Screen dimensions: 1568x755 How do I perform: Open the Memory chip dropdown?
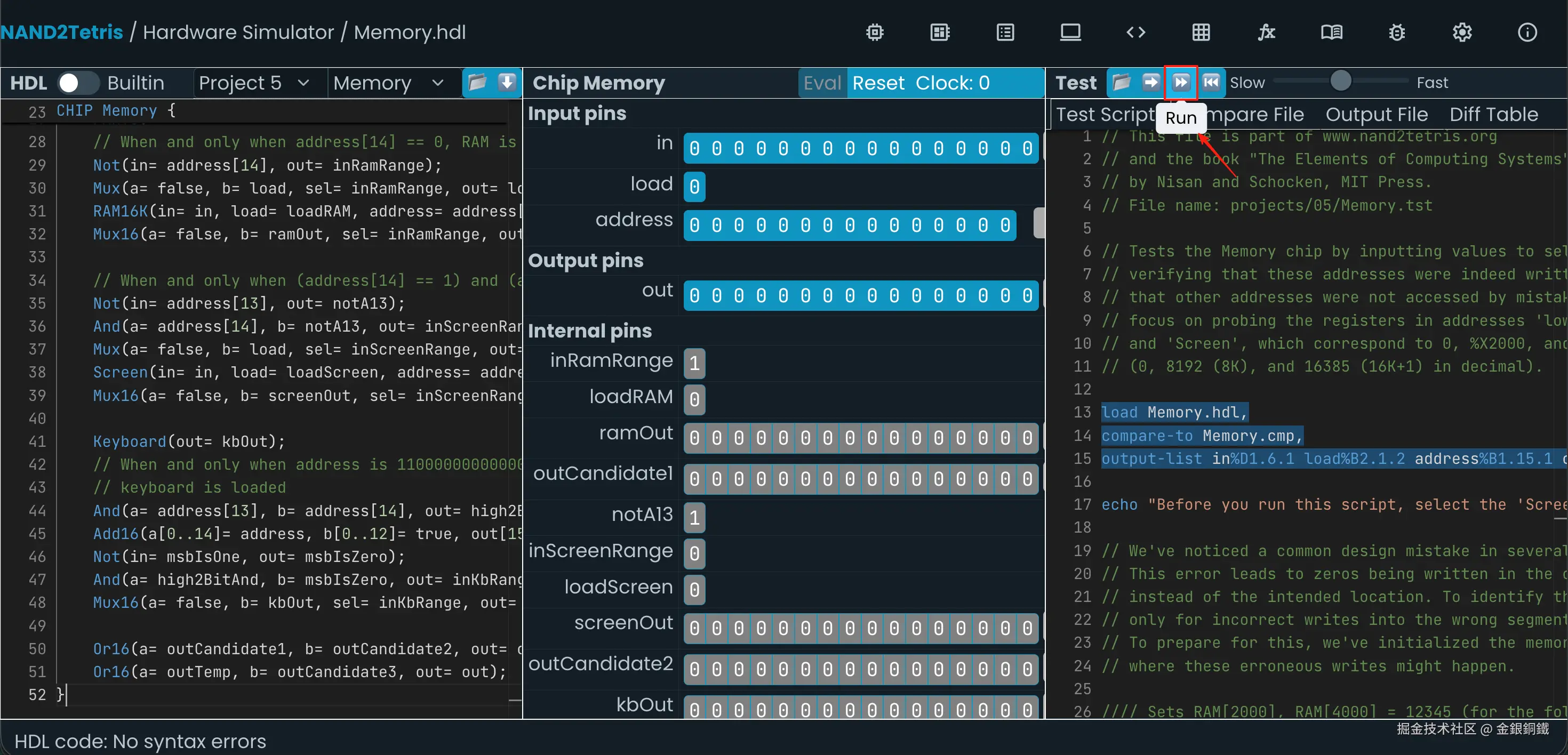388,83
